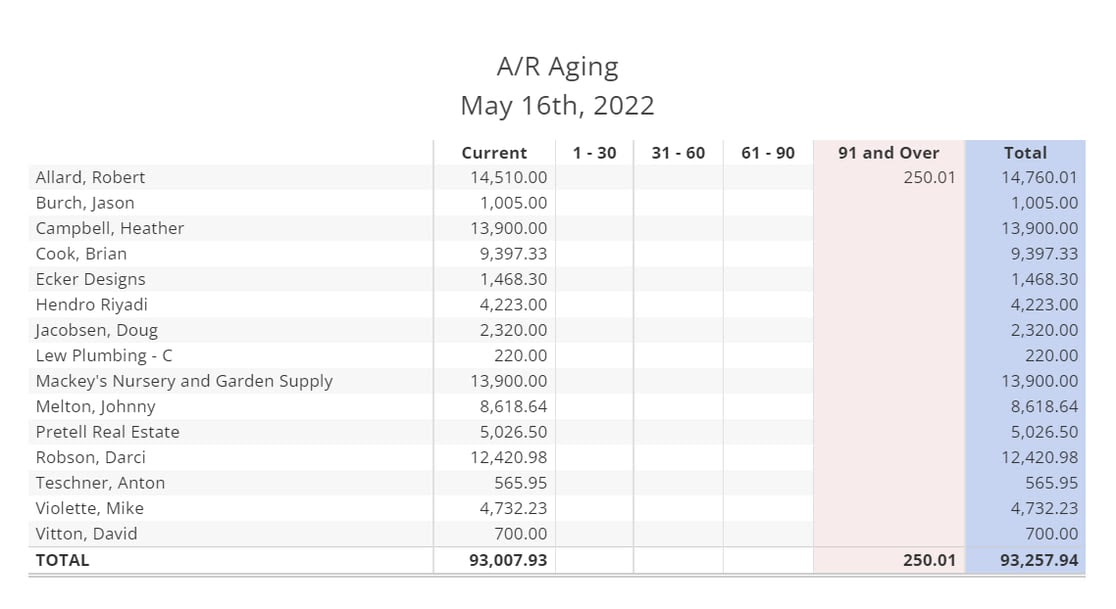Viewport: 1116px width, 609px height.
Task: Click the A/R Aging report title
Action: pyautogui.click(x=558, y=67)
